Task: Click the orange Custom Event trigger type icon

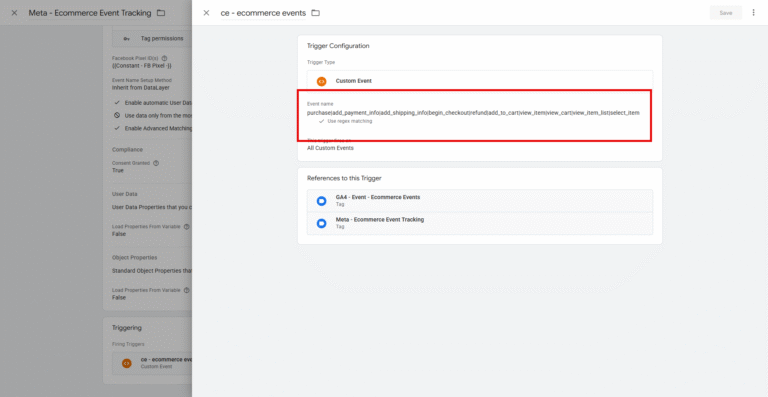Action: [321, 81]
